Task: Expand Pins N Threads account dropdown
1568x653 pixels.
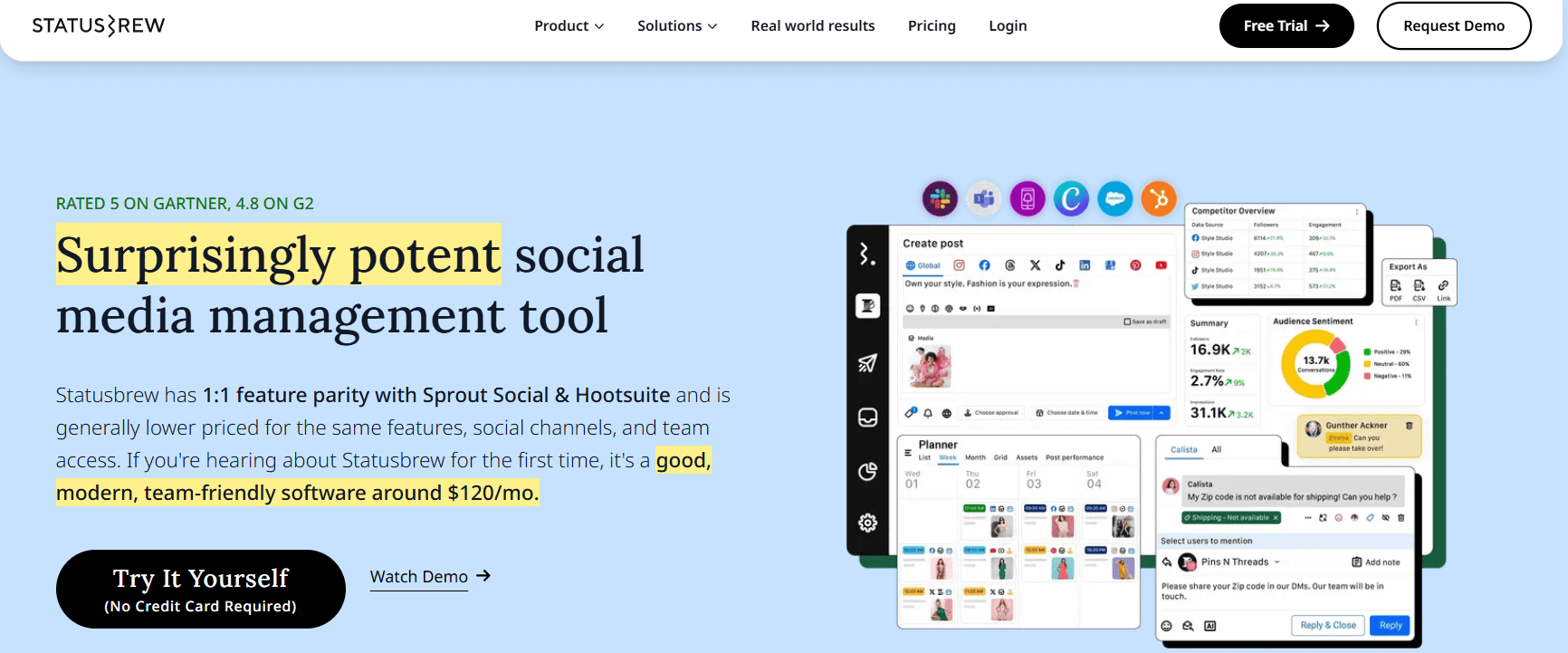Action: coord(1277,562)
